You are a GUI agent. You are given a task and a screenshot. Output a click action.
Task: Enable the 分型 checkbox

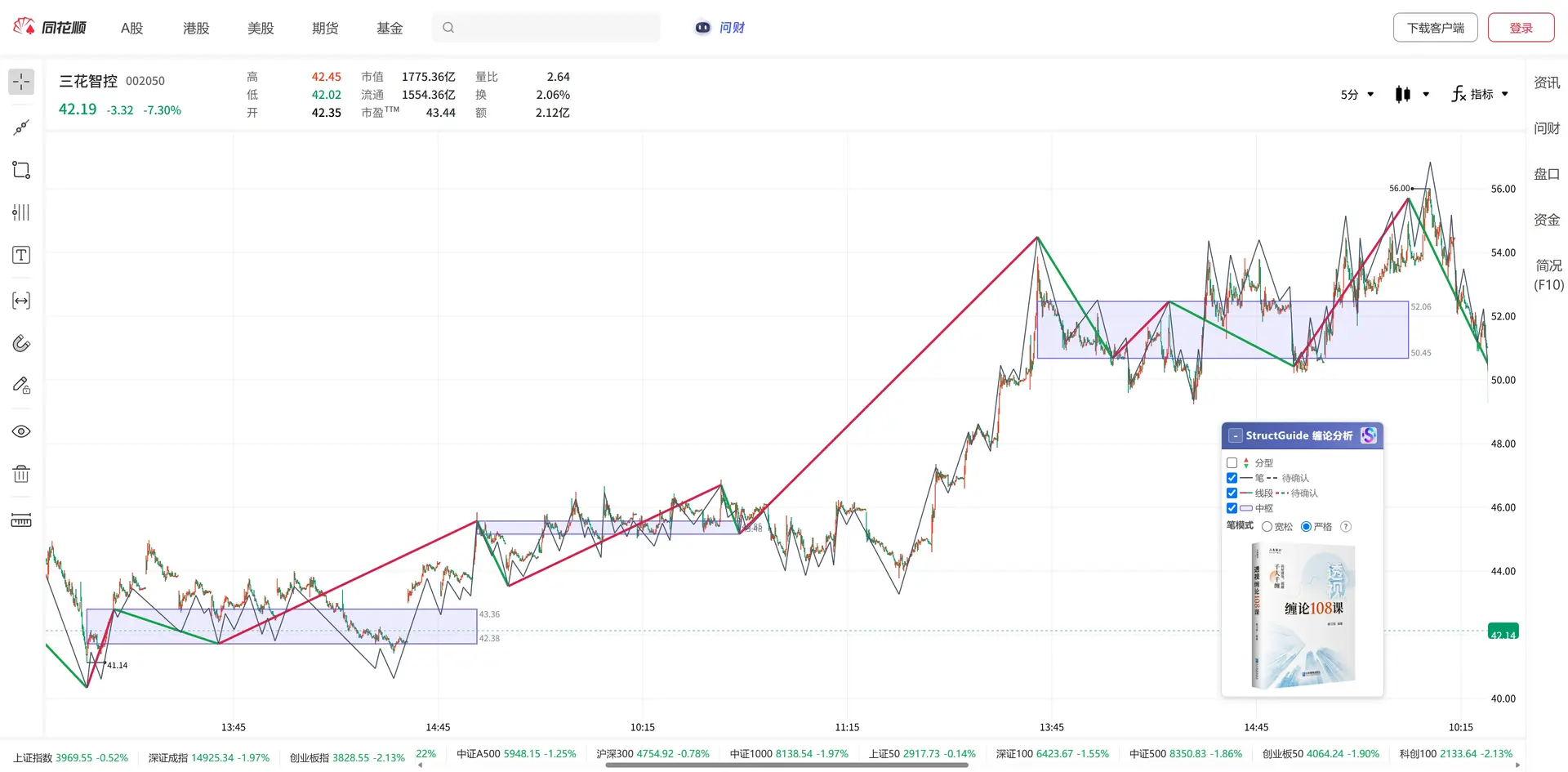(1232, 462)
